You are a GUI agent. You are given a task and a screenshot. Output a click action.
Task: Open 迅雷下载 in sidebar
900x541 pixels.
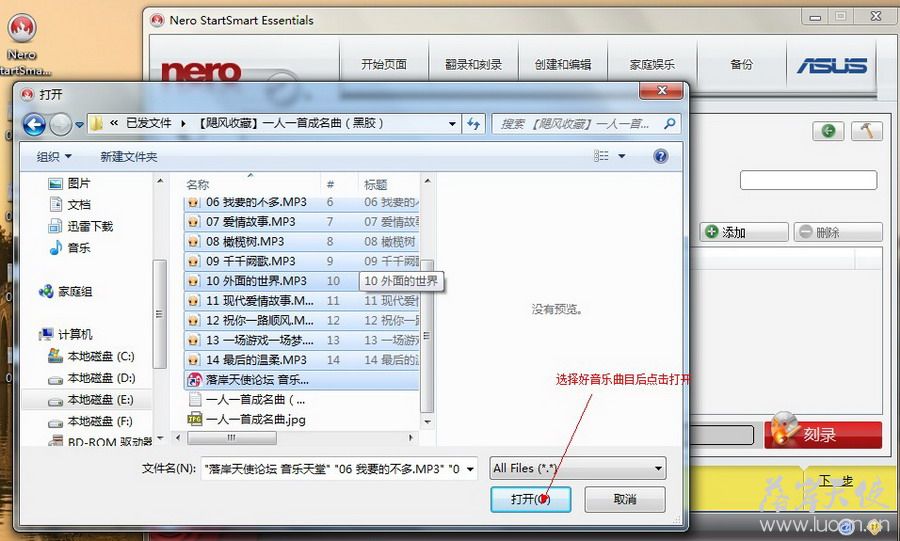[80, 226]
